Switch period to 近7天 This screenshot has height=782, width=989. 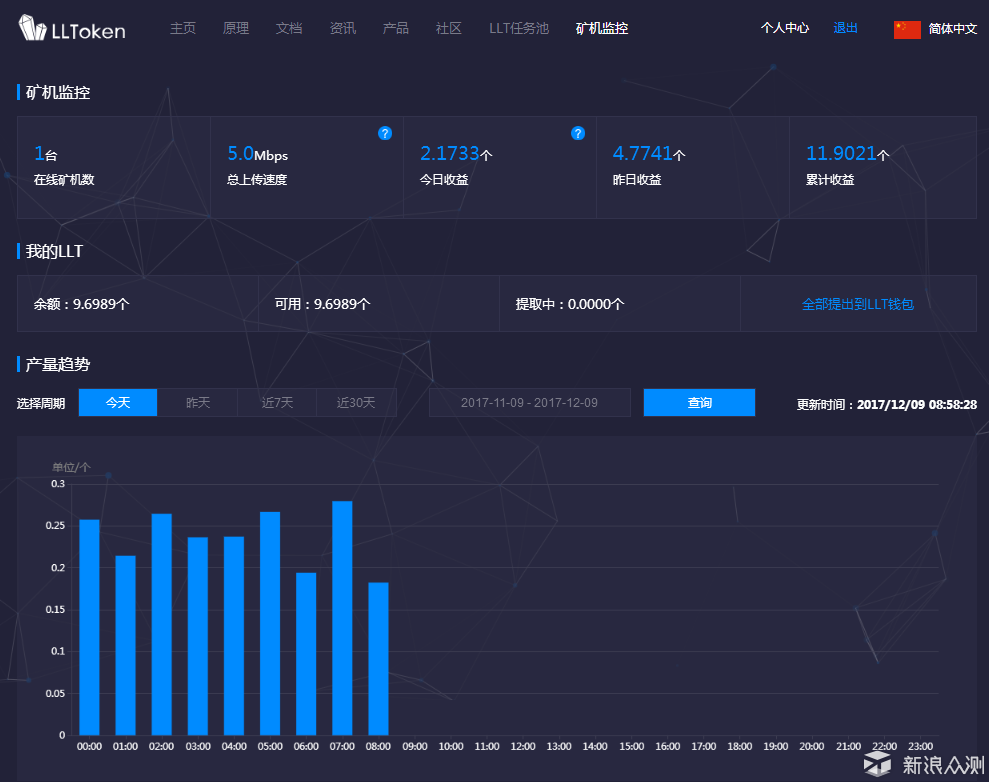point(277,403)
